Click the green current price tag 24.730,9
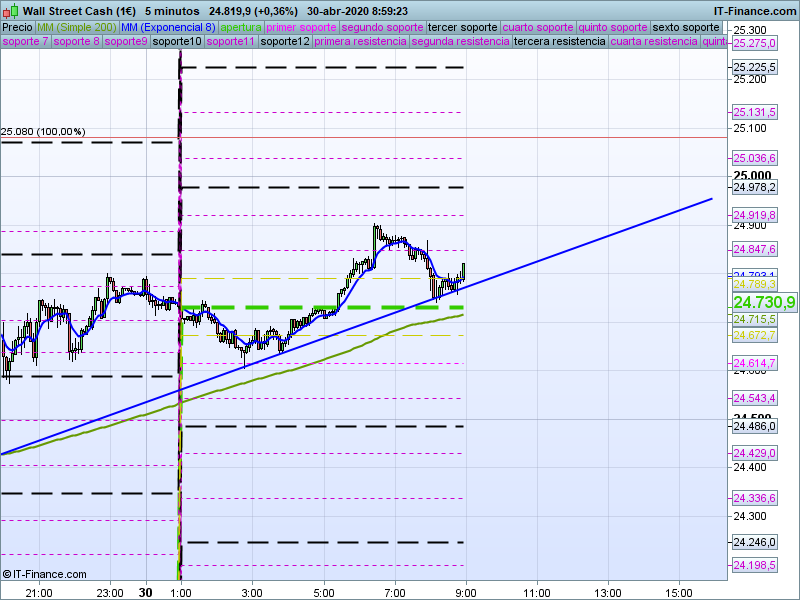Image resolution: width=800 pixels, height=600 pixels. [x=764, y=302]
